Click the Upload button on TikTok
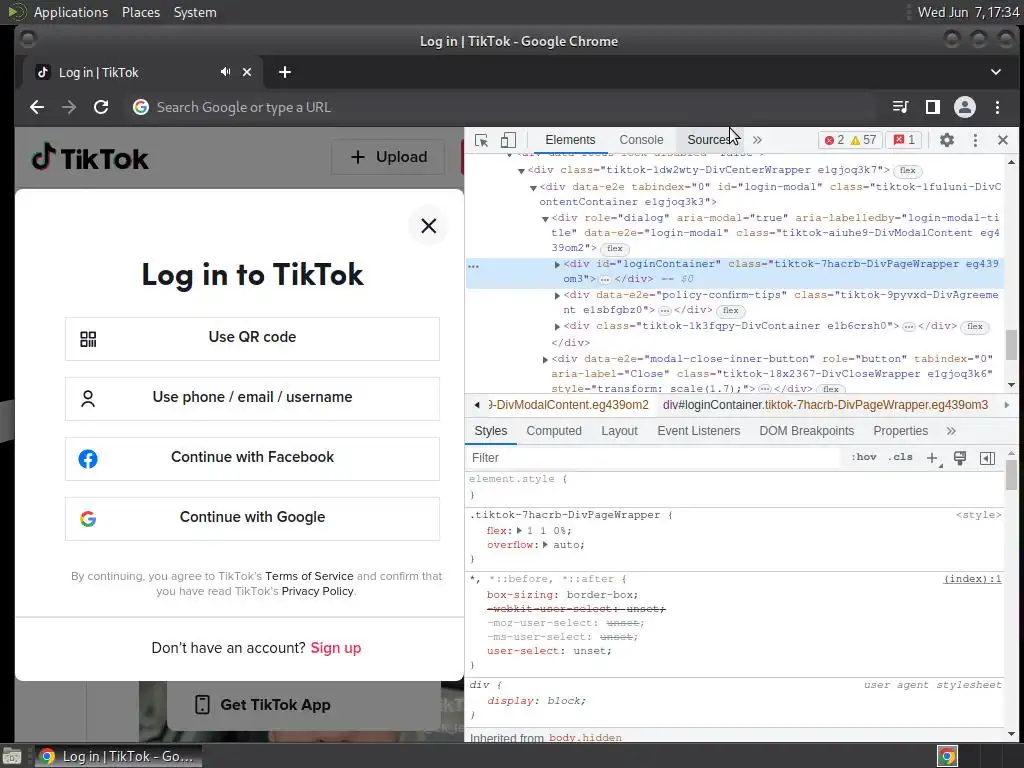Screen dimensions: 1024x768 tap(388, 157)
